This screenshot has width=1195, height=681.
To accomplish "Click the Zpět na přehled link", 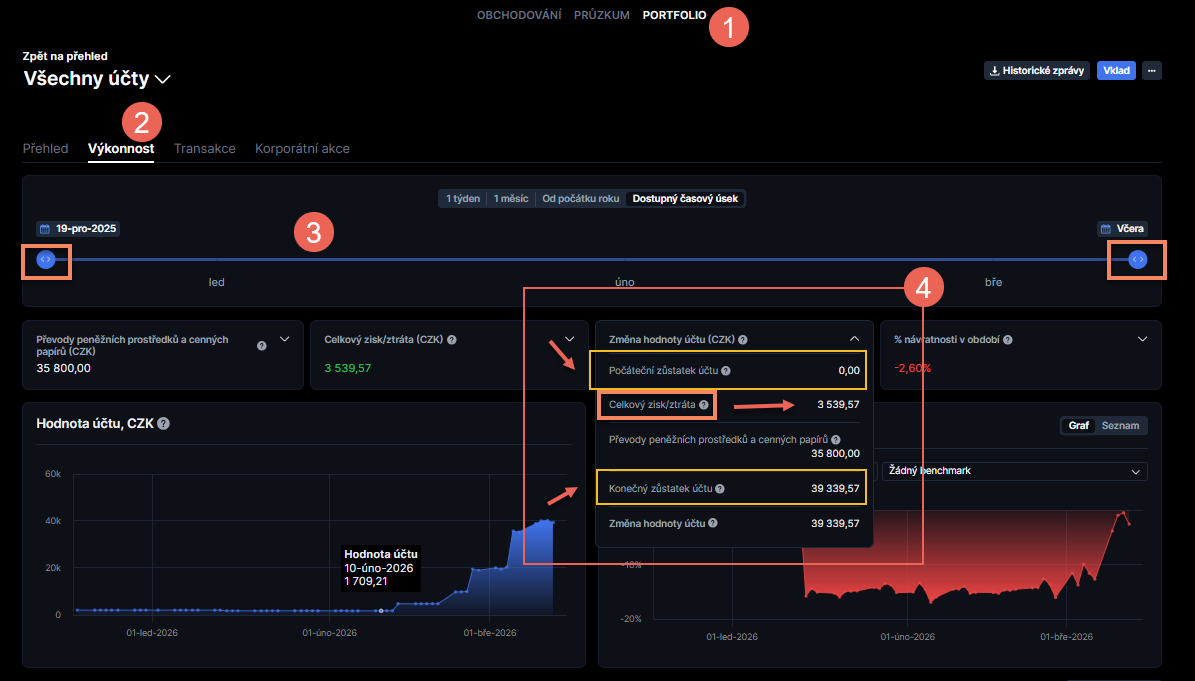I will pos(65,57).
